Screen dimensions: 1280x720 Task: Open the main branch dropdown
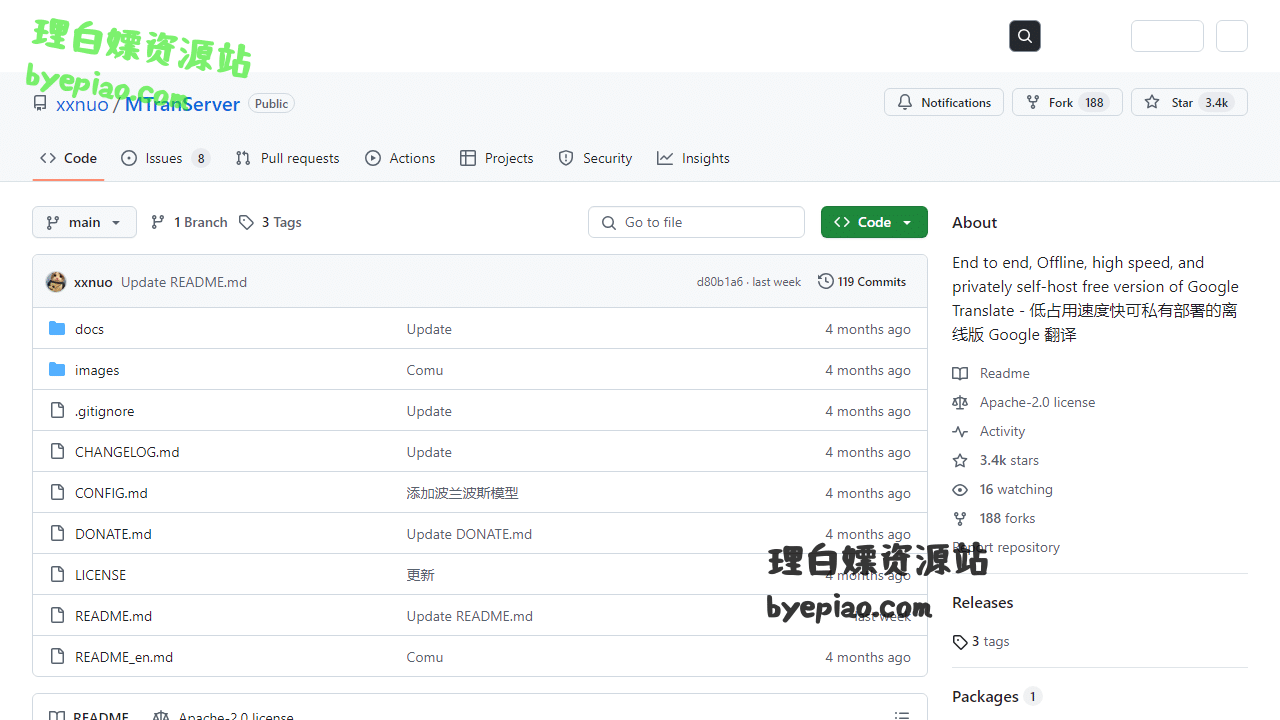(84, 222)
